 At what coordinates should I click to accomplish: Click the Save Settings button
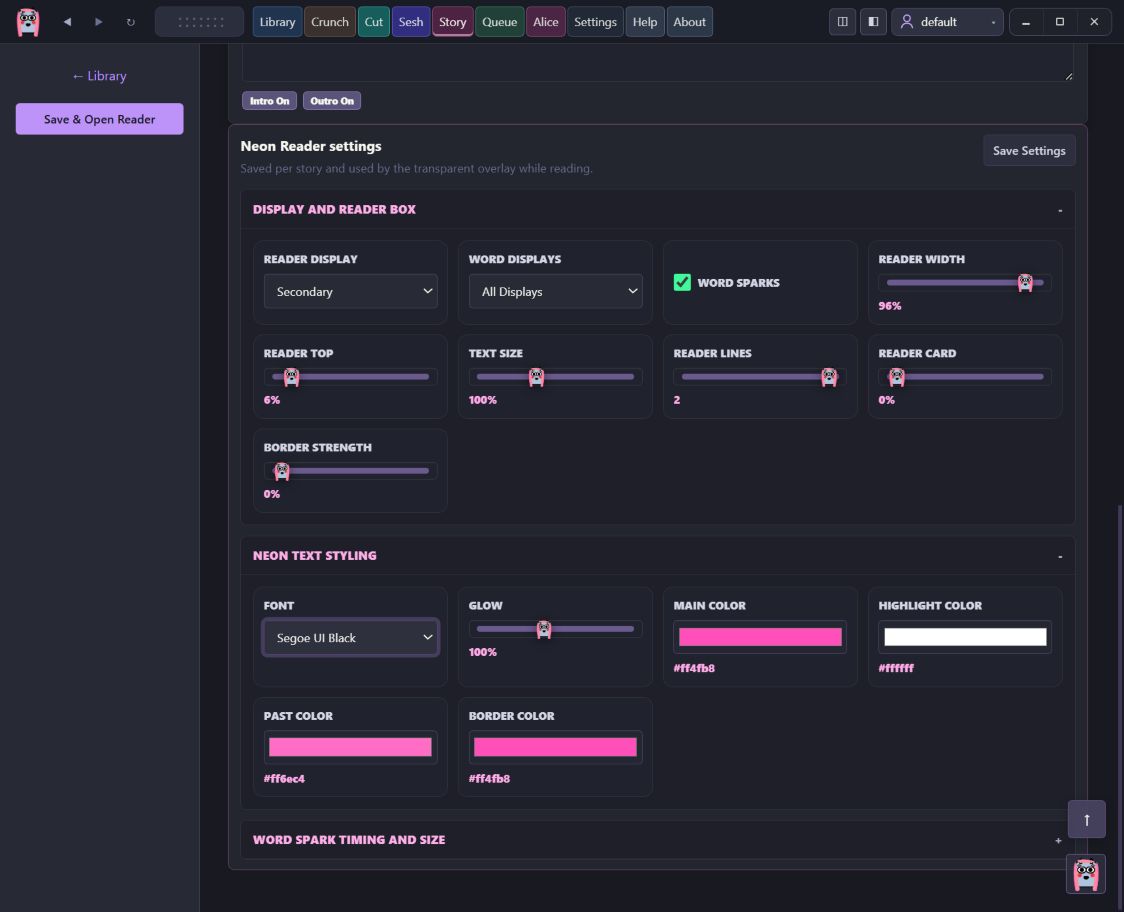pyautogui.click(x=1029, y=151)
